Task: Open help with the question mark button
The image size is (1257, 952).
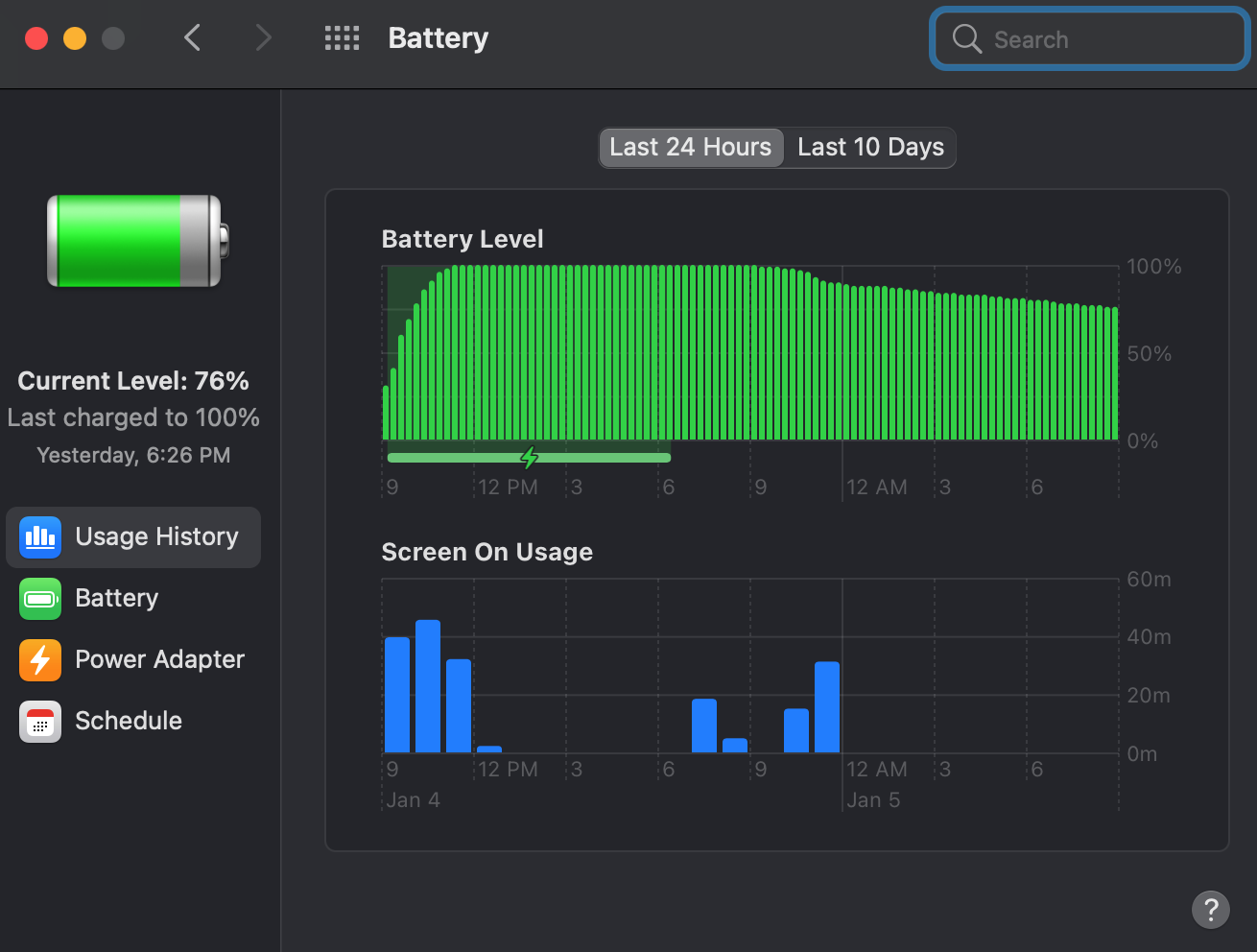Action: [x=1211, y=909]
